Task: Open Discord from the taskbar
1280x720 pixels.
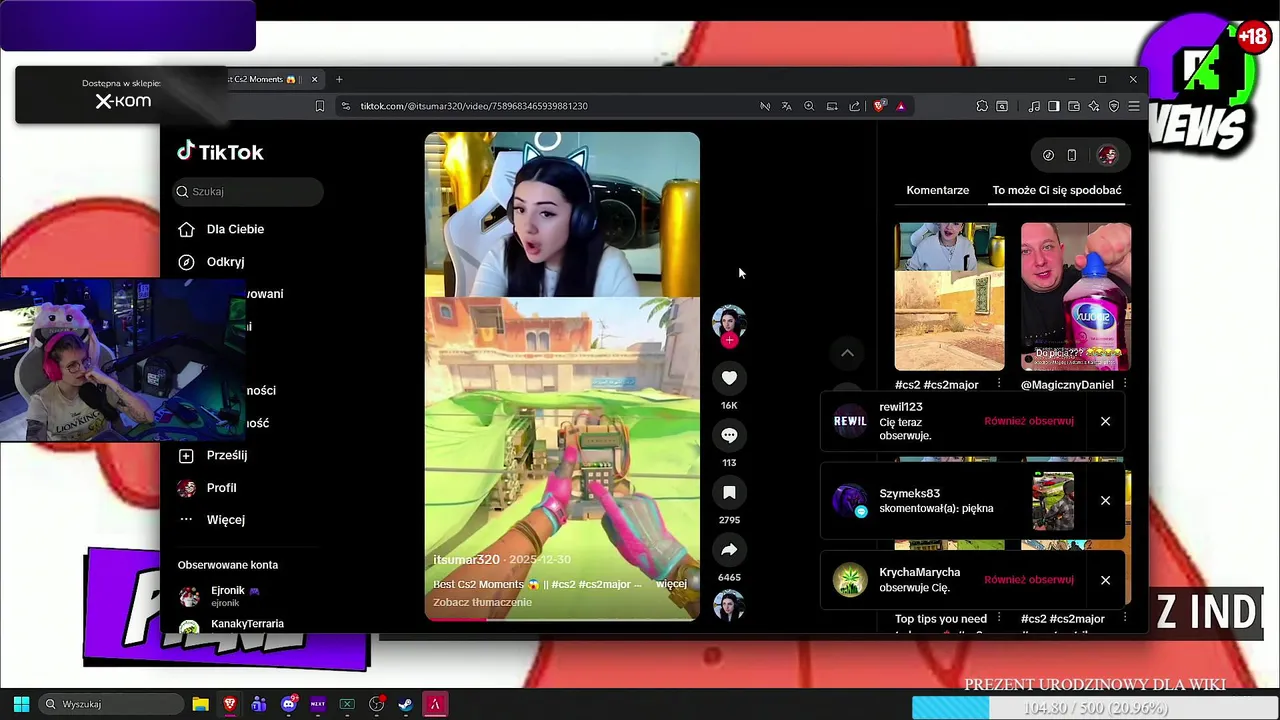Action: click(289, 704)
